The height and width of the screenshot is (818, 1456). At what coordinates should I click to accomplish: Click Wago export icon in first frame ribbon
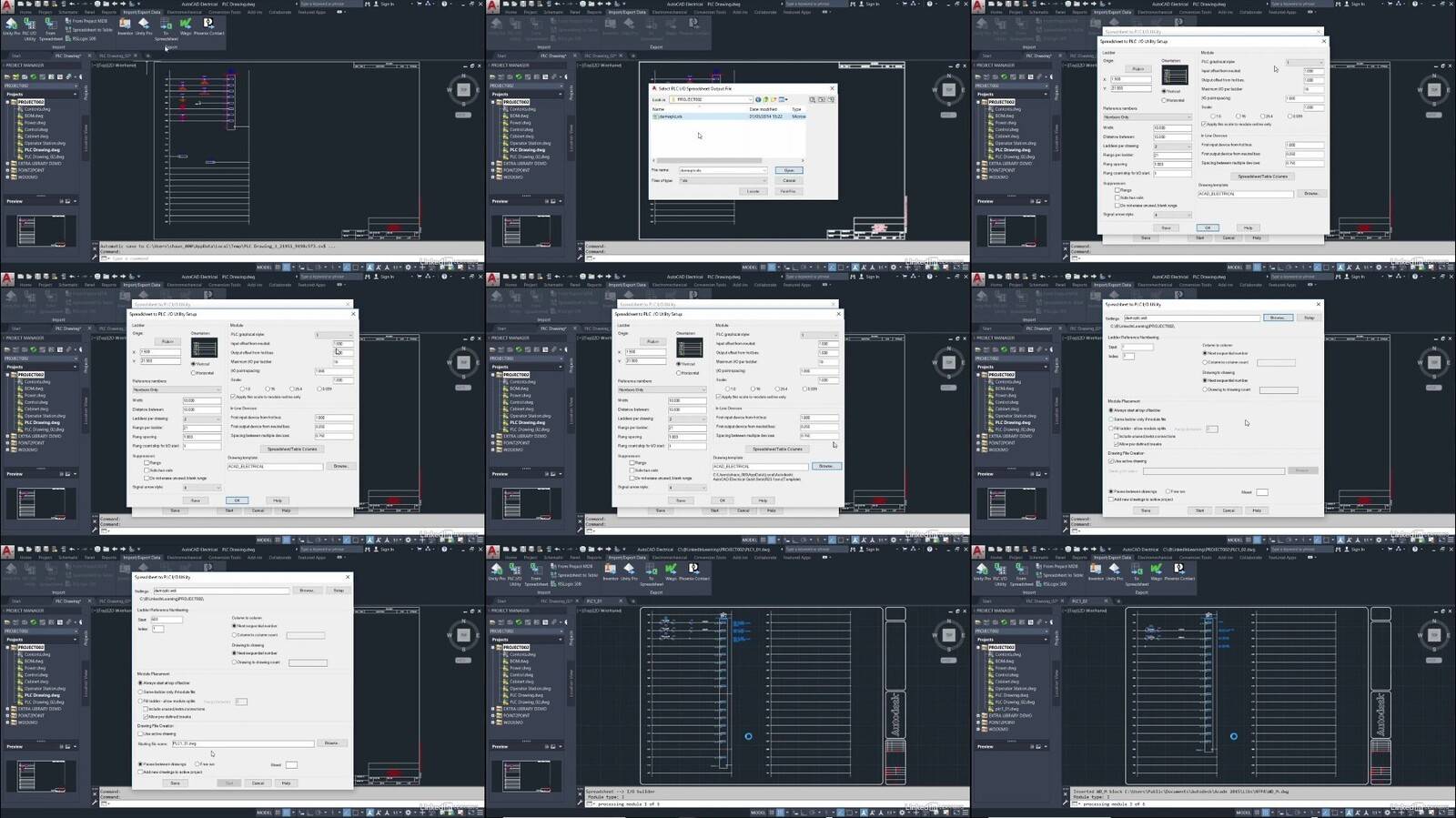pos(186,25)
